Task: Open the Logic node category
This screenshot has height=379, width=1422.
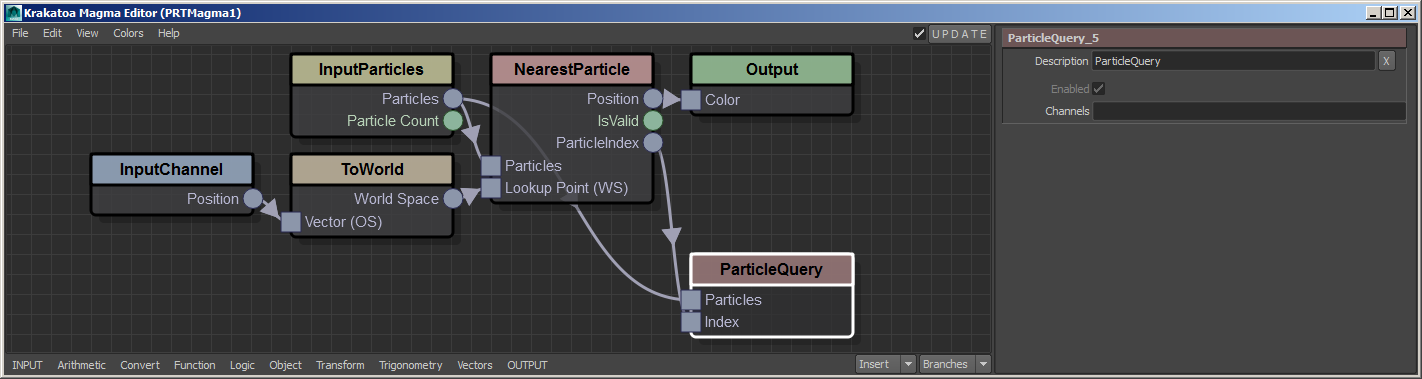Action: (242, 365)
